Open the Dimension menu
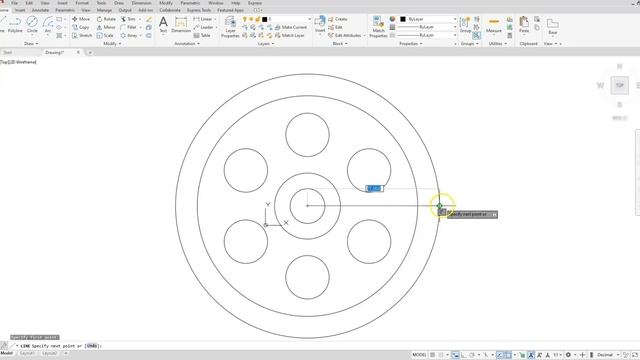The image size is (640, 360). pos(141,3)
